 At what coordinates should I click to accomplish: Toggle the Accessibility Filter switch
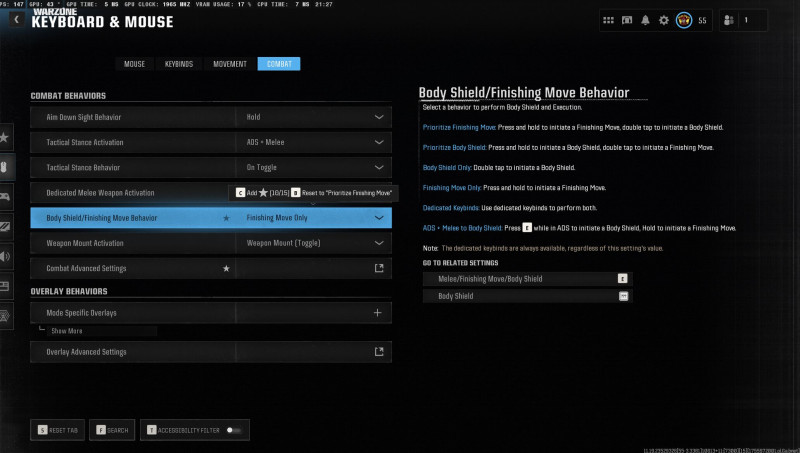[x=234, y=430]
